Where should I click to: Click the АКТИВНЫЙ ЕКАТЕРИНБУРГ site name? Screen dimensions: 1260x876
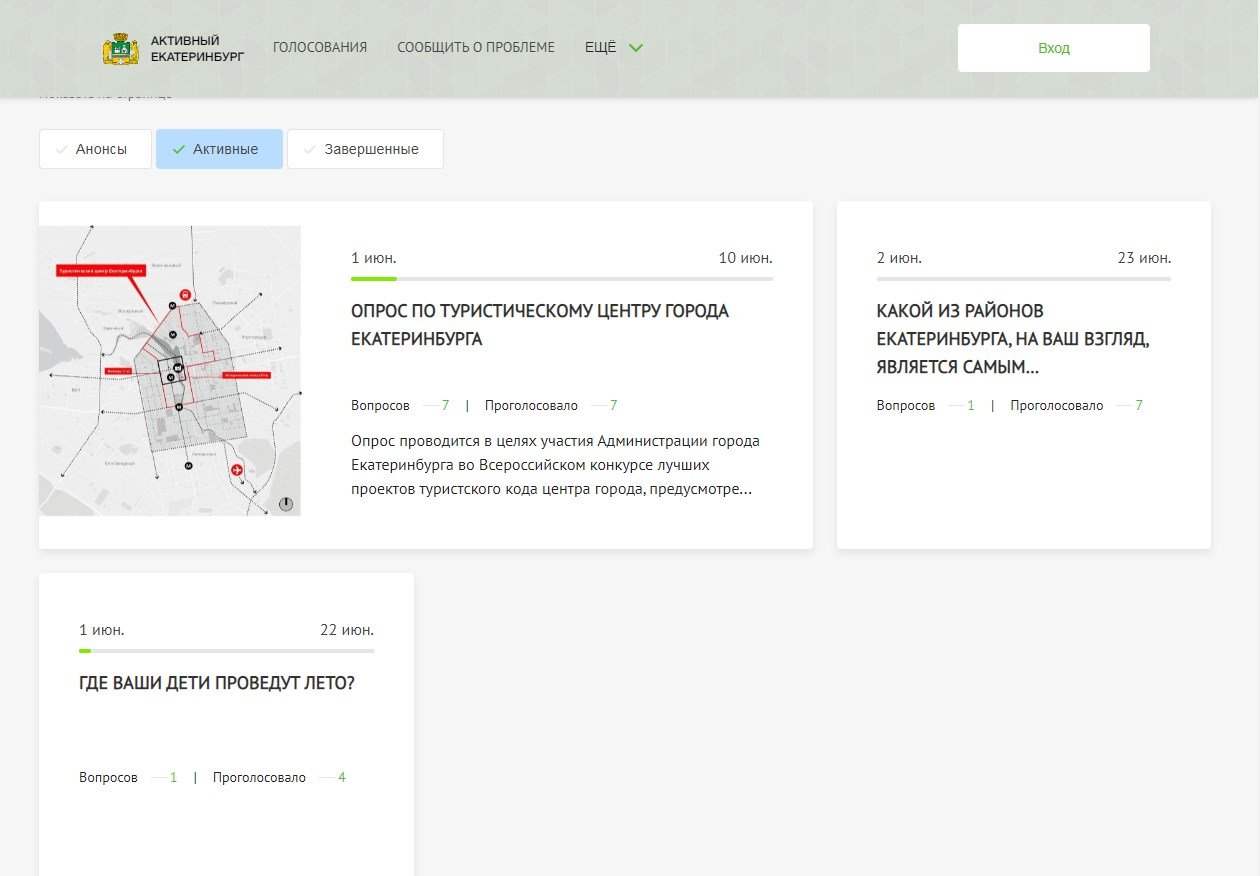click(x=197, y=48)
